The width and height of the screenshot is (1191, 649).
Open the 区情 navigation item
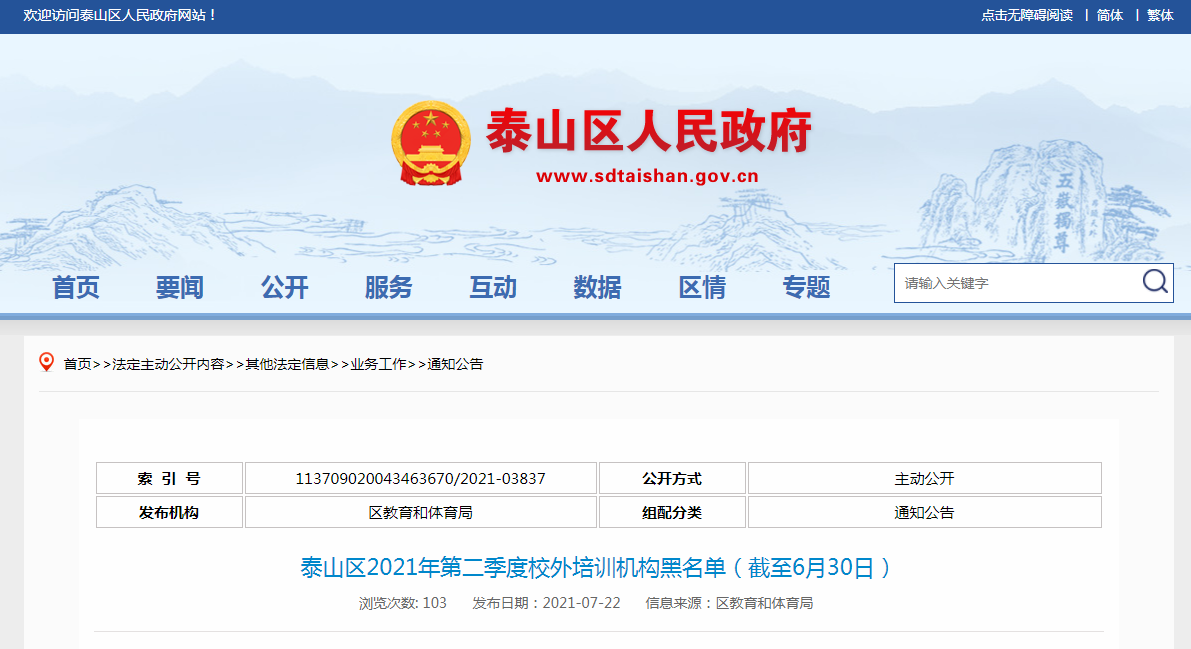click(x=702, y=288)
